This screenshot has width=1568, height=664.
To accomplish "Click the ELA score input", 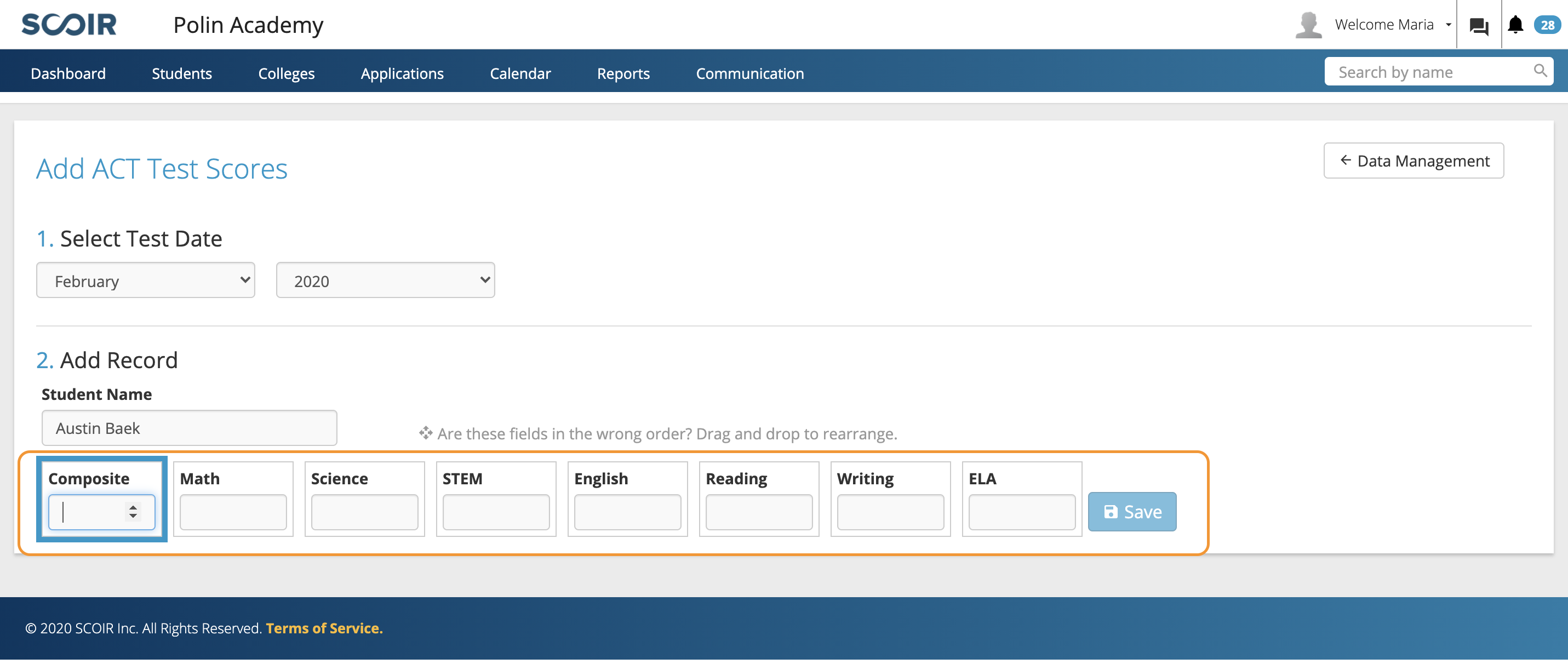I will point(1021,512).
